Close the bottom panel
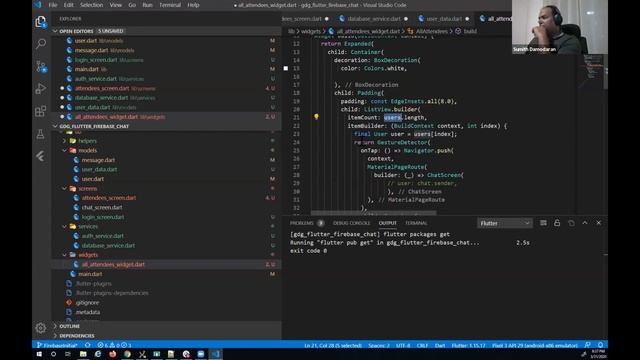640x360 pixels. pos(599,223)
